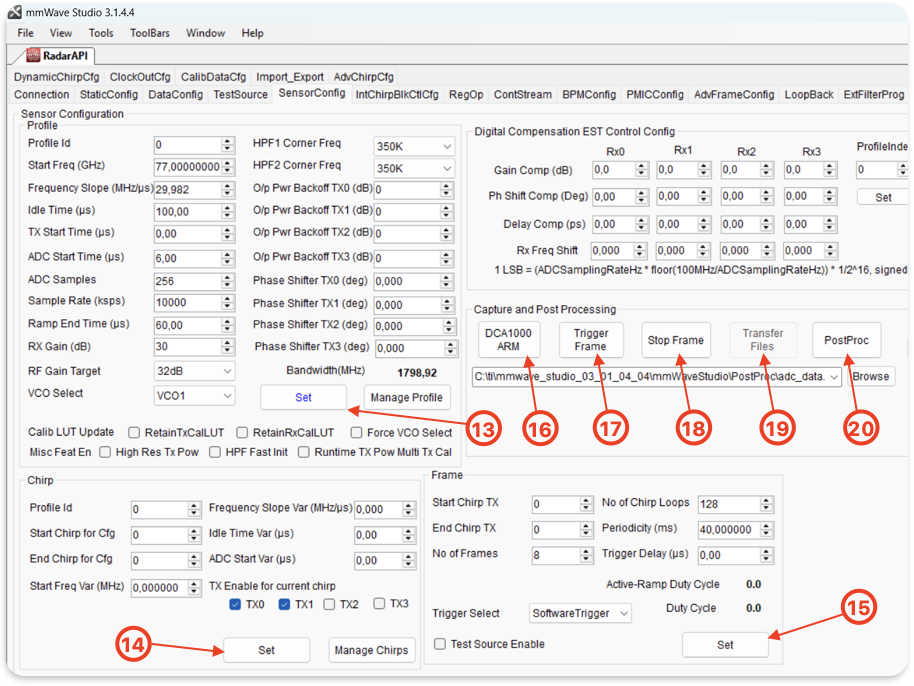Enable RetainRxCalLUT checkbox
914x686 pixels.
pos(242,432)
